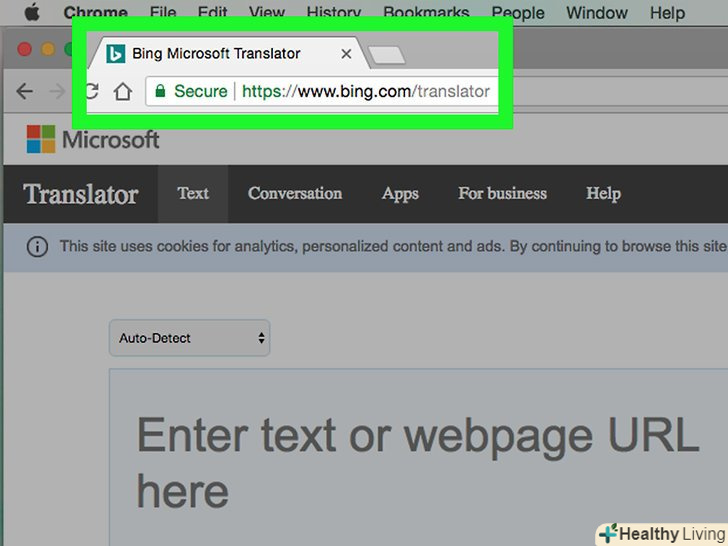
Task: Go back to the previous page
Action: (x=24, y=91)
